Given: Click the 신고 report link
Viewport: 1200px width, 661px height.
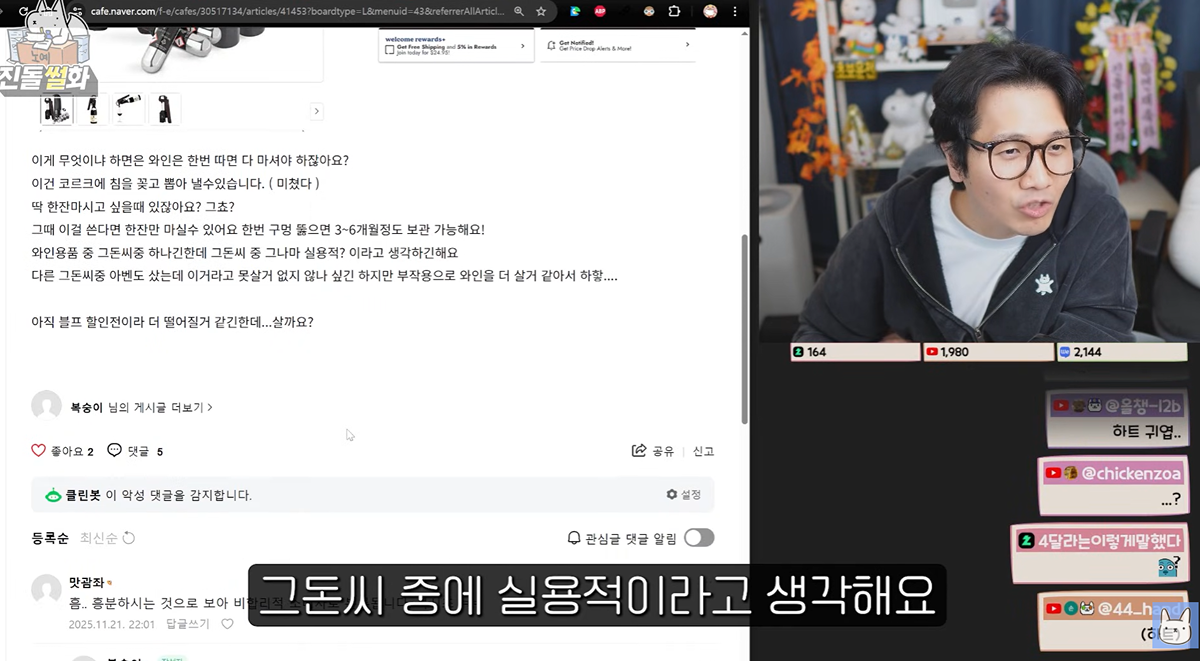Looking at the screenshot, I should [x=704, y=451].
